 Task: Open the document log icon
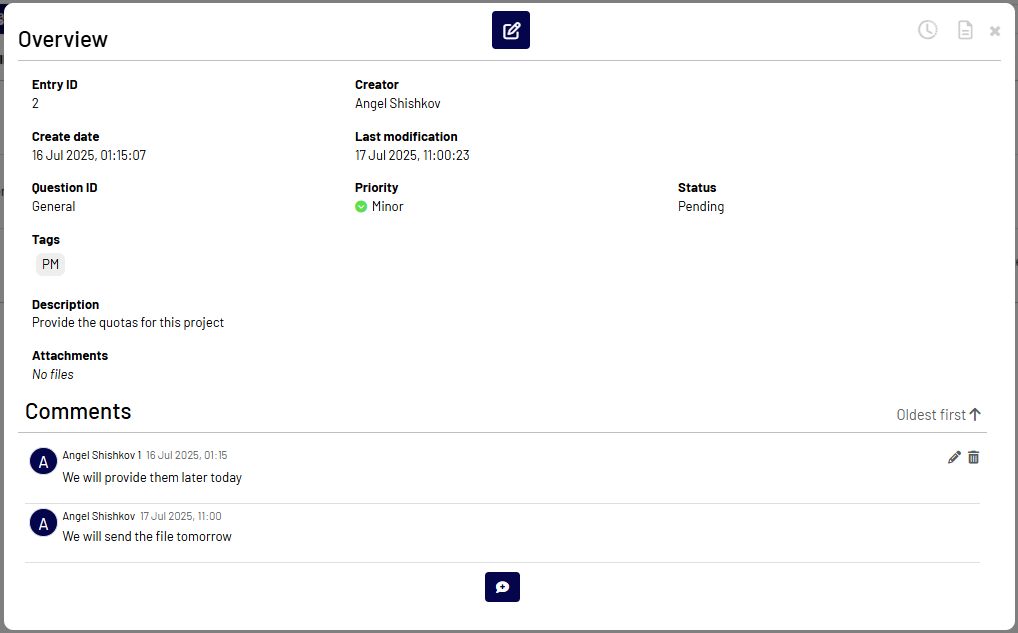(x=965, y=30)
